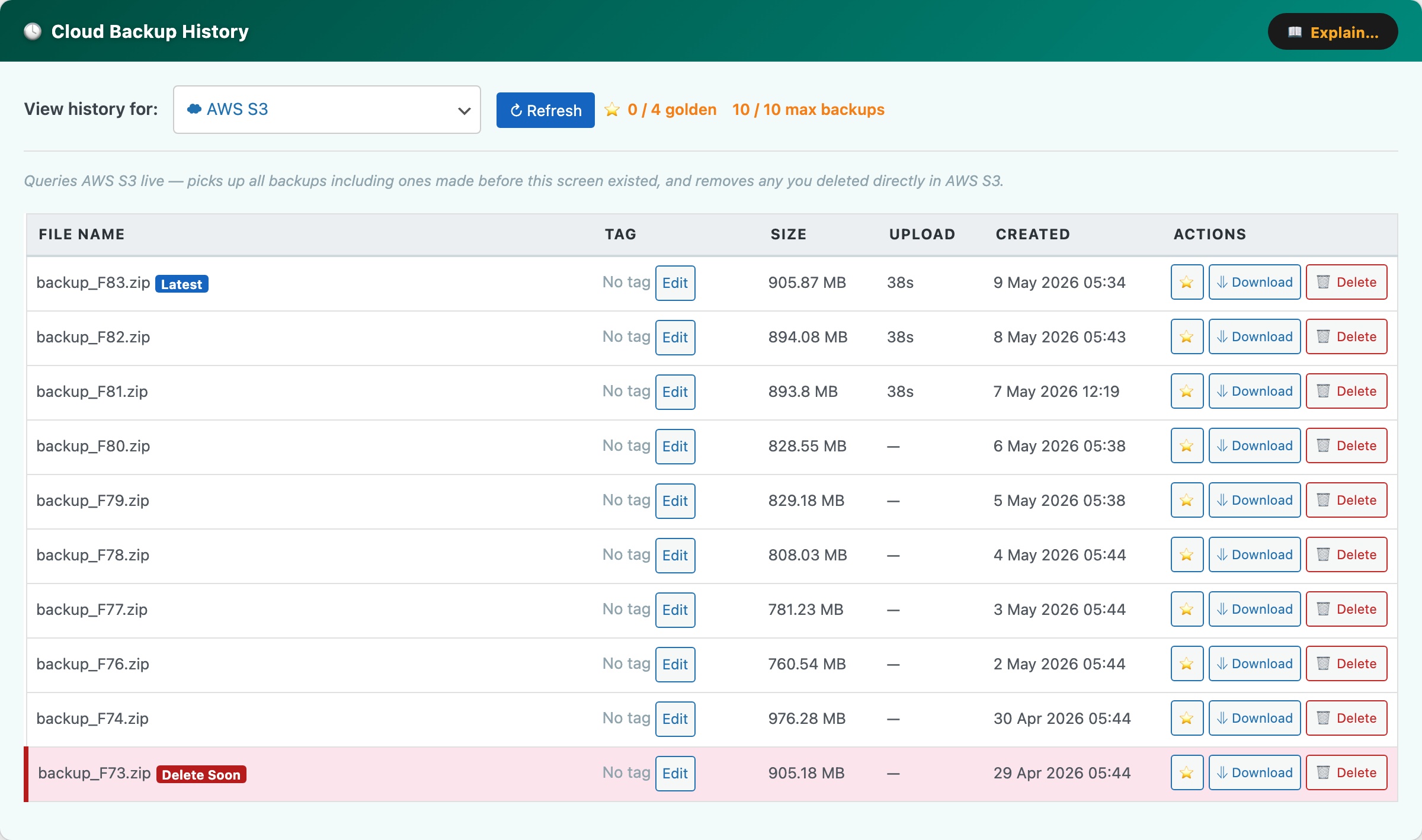Edit the tag for backup_F83.zip

pos(675,283)
